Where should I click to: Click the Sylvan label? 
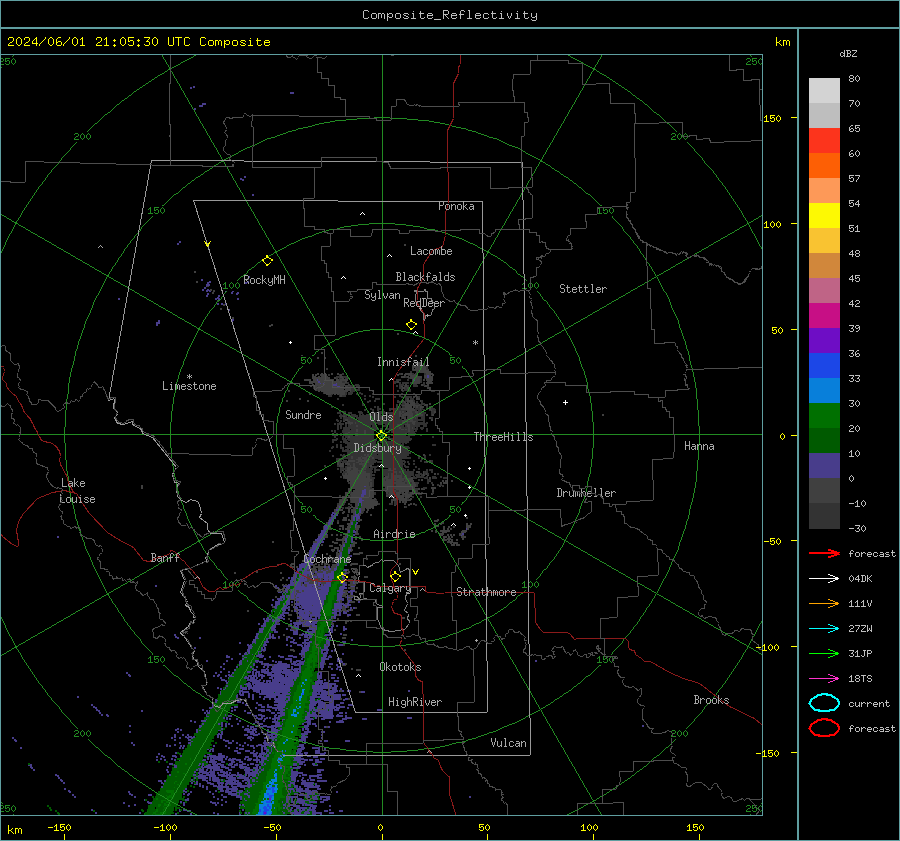[382, 295]
